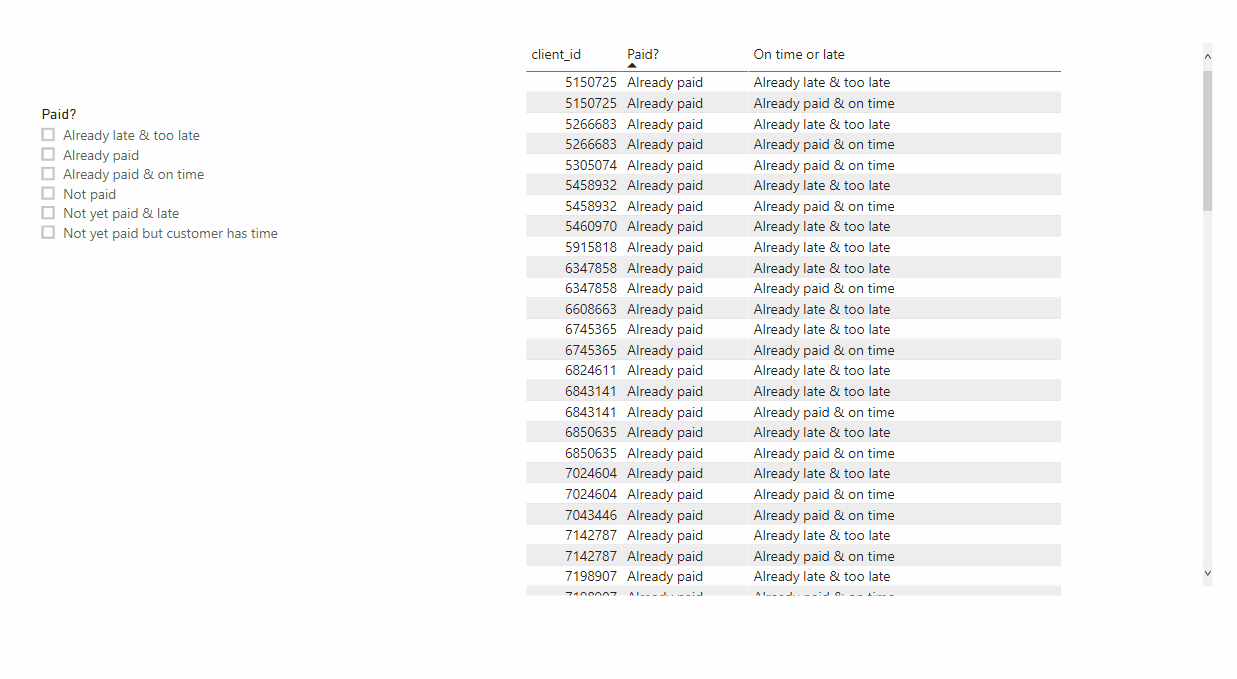Click 'Already paid' in row 6824611
This screenshot has height=679, width=1237.
click(665, 370)
